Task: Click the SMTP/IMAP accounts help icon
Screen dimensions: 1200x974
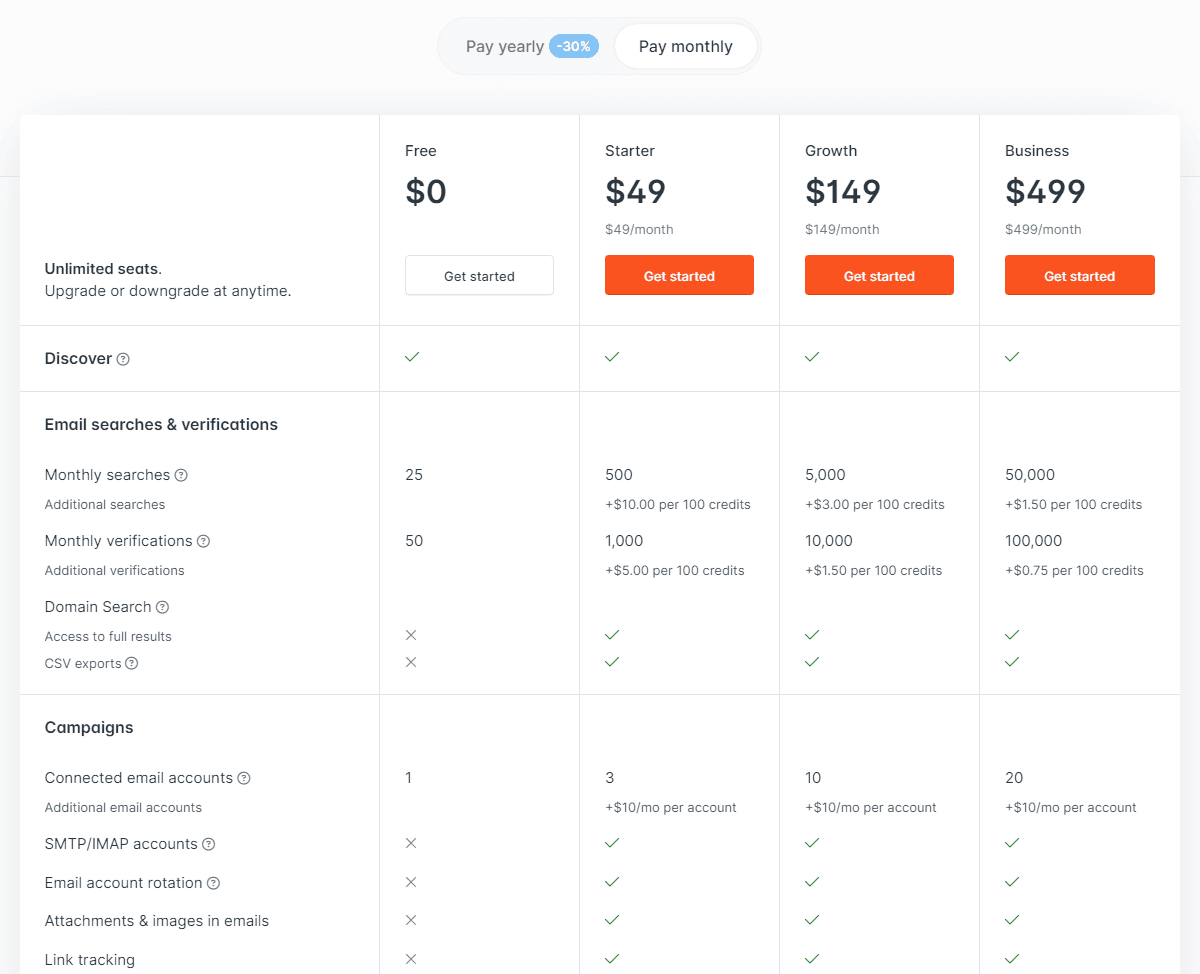Action: click(x=208, y=844)
